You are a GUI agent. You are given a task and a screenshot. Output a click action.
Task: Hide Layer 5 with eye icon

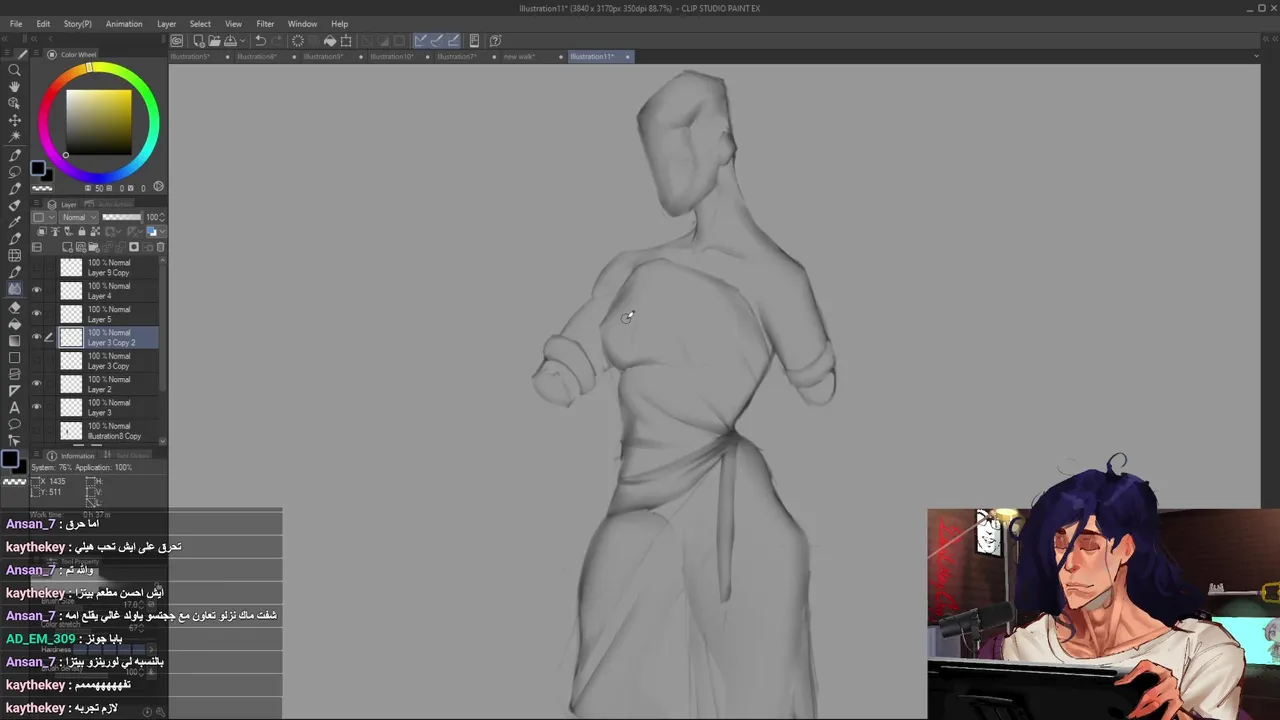click(37, 314)
